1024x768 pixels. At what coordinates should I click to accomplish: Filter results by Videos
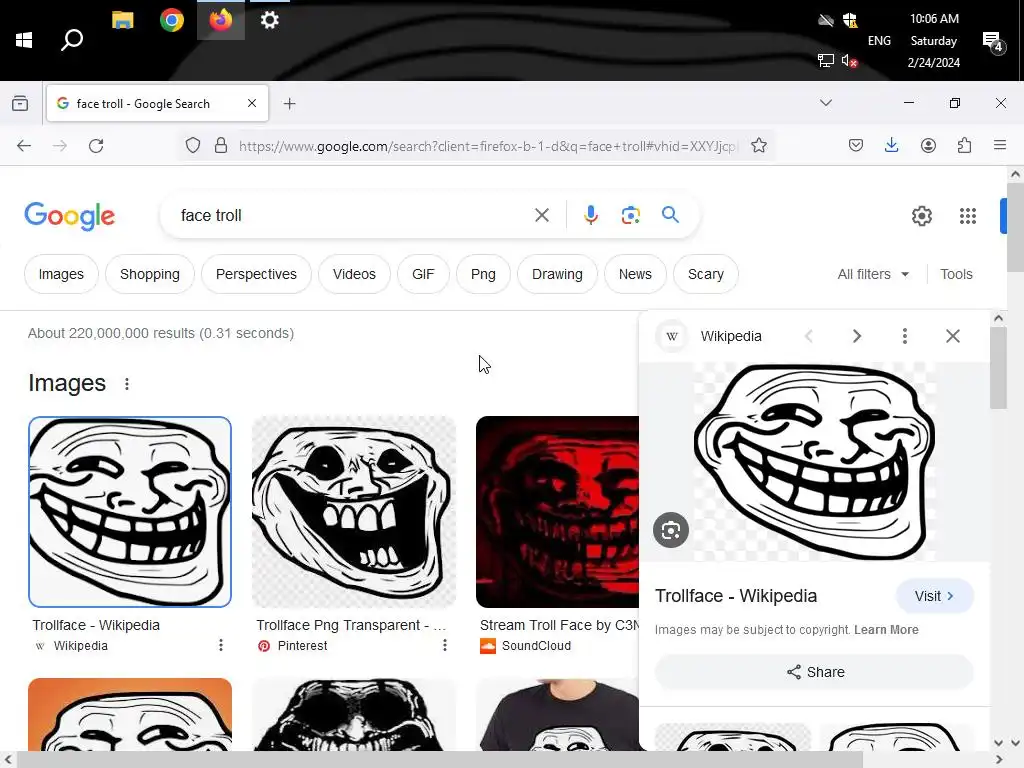pos(354,274)
